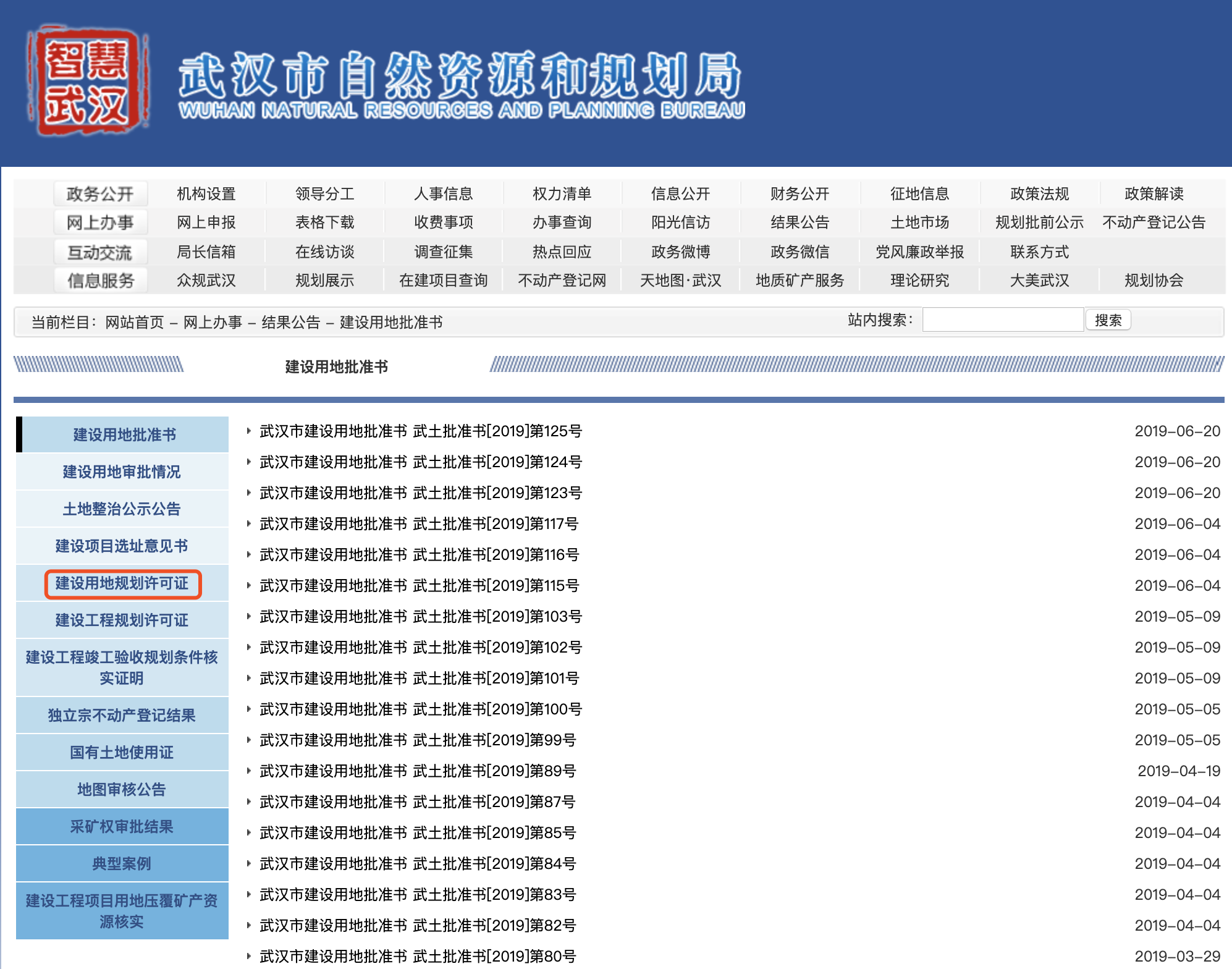Open 国有土地使用证 sidebar section

tap(122, 752)
